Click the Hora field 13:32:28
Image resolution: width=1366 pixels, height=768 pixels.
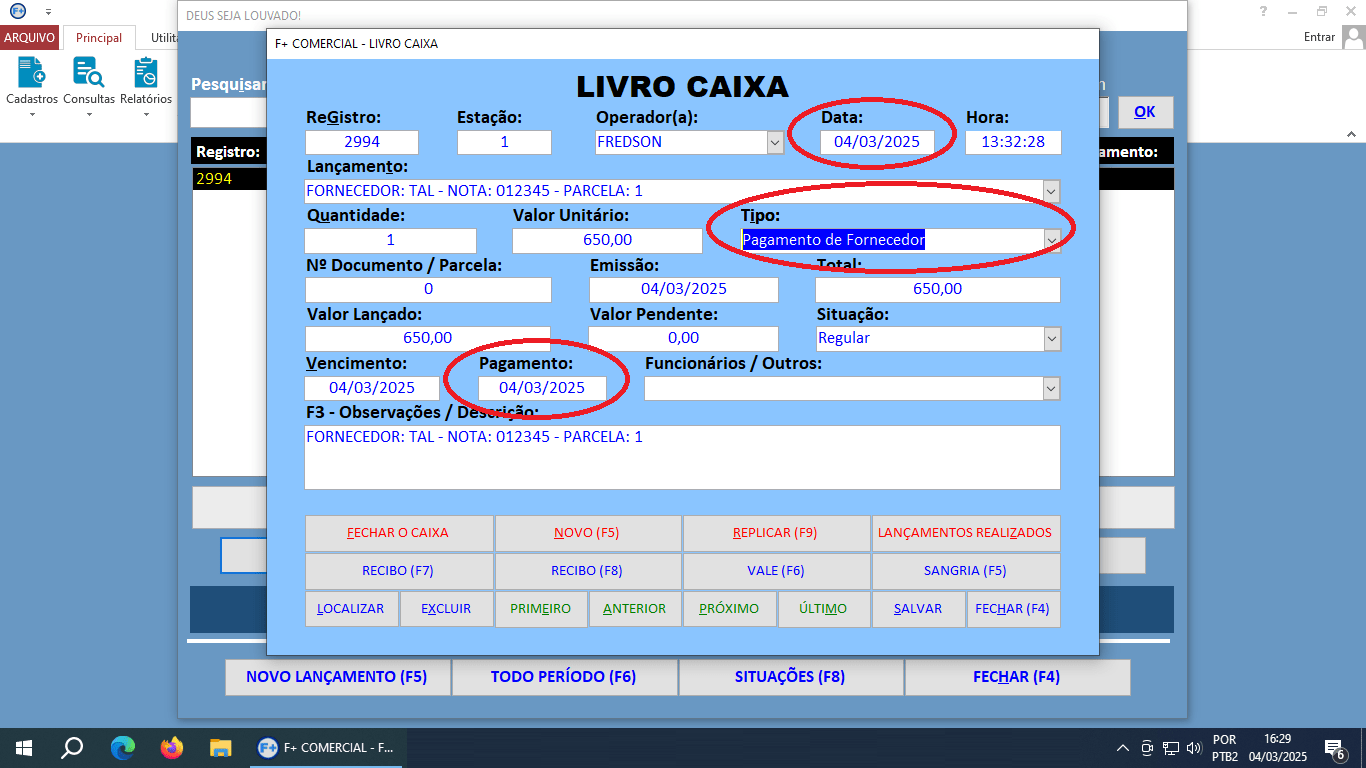(x=1013, y=142)
